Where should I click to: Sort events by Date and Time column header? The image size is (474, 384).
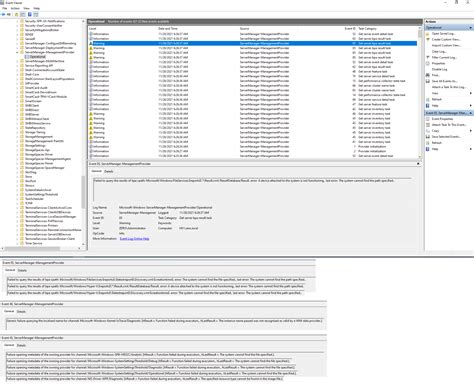pyautogui.click(x=168, y=29)
